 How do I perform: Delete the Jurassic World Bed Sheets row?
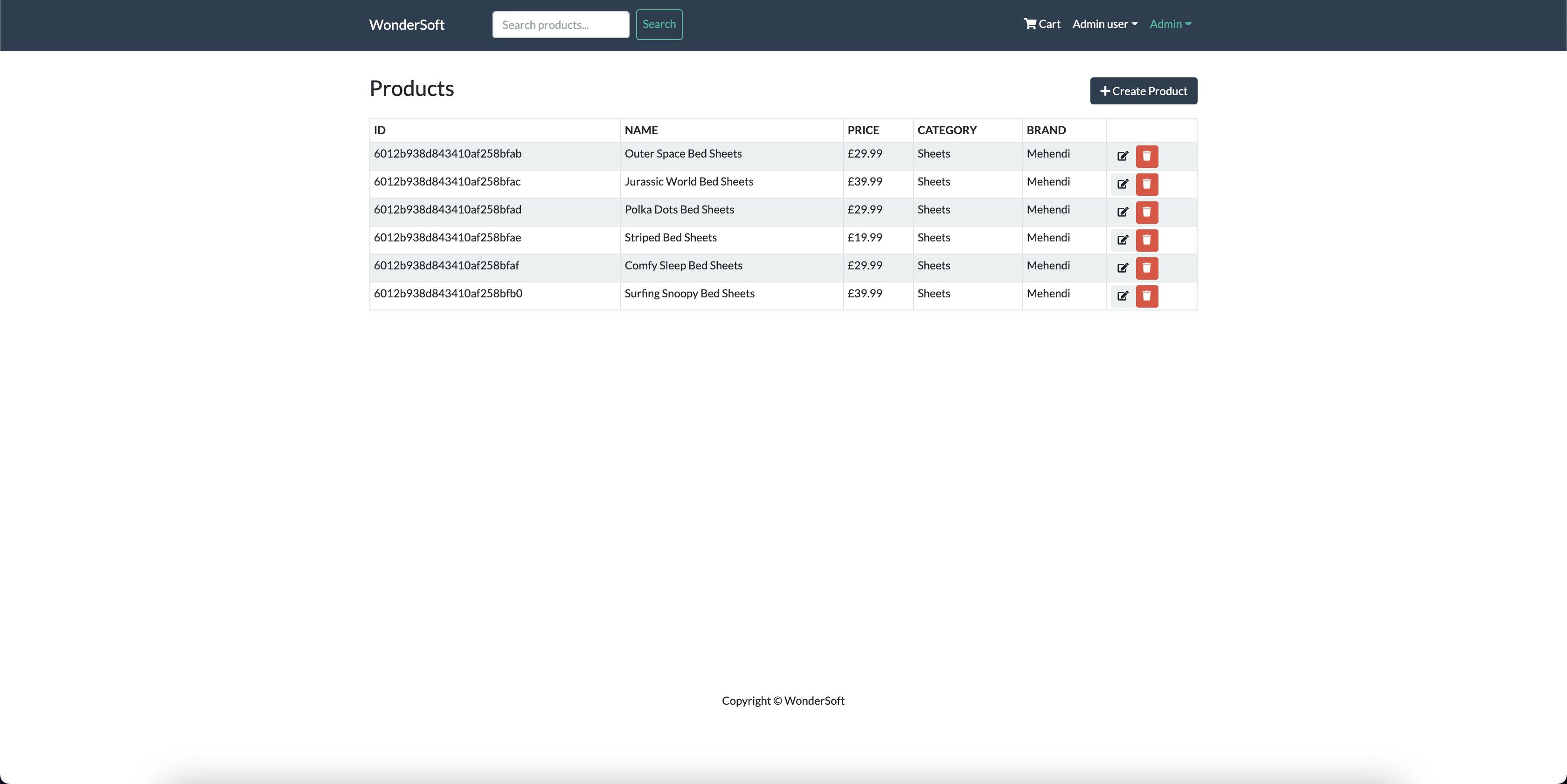[1147, 184]
